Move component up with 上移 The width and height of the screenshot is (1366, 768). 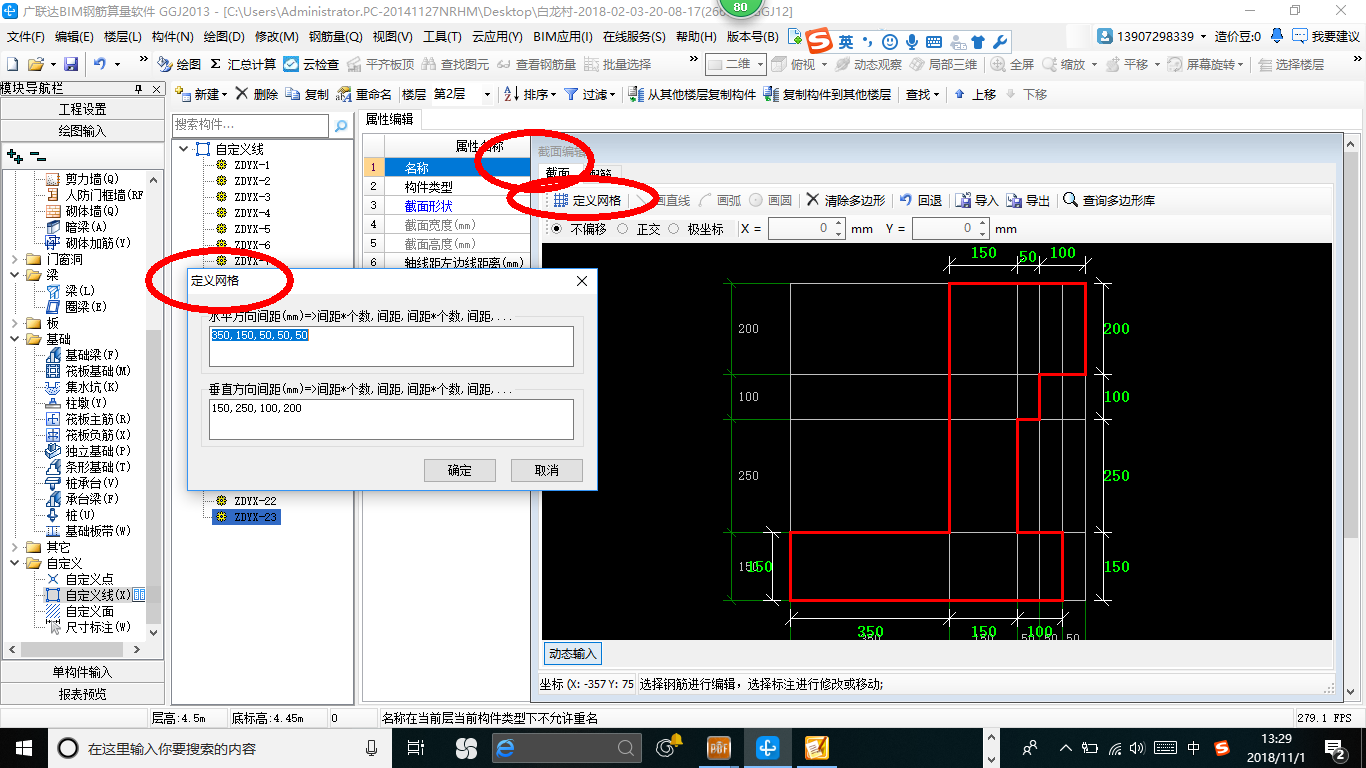(x=975, y=94)
